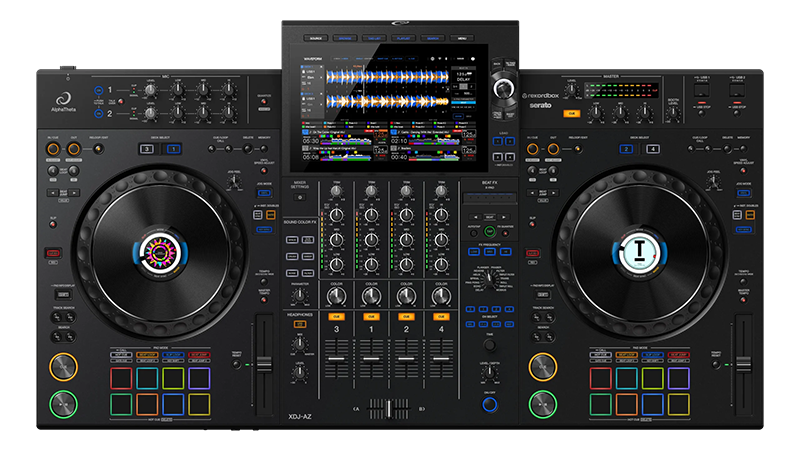Select deck 3 on left deck select
800x450 pixels.
(x=148, y=148)
